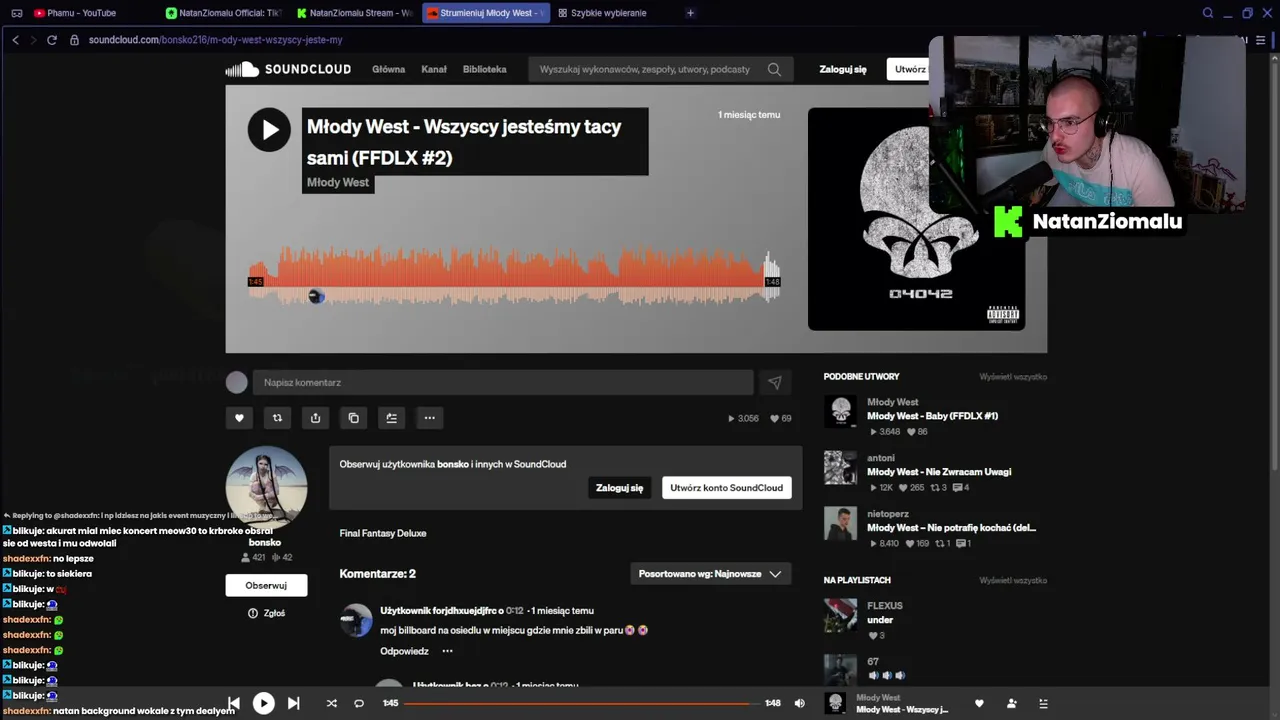Click the comment input field Napisz komentarz

click(x=503, y=382)
